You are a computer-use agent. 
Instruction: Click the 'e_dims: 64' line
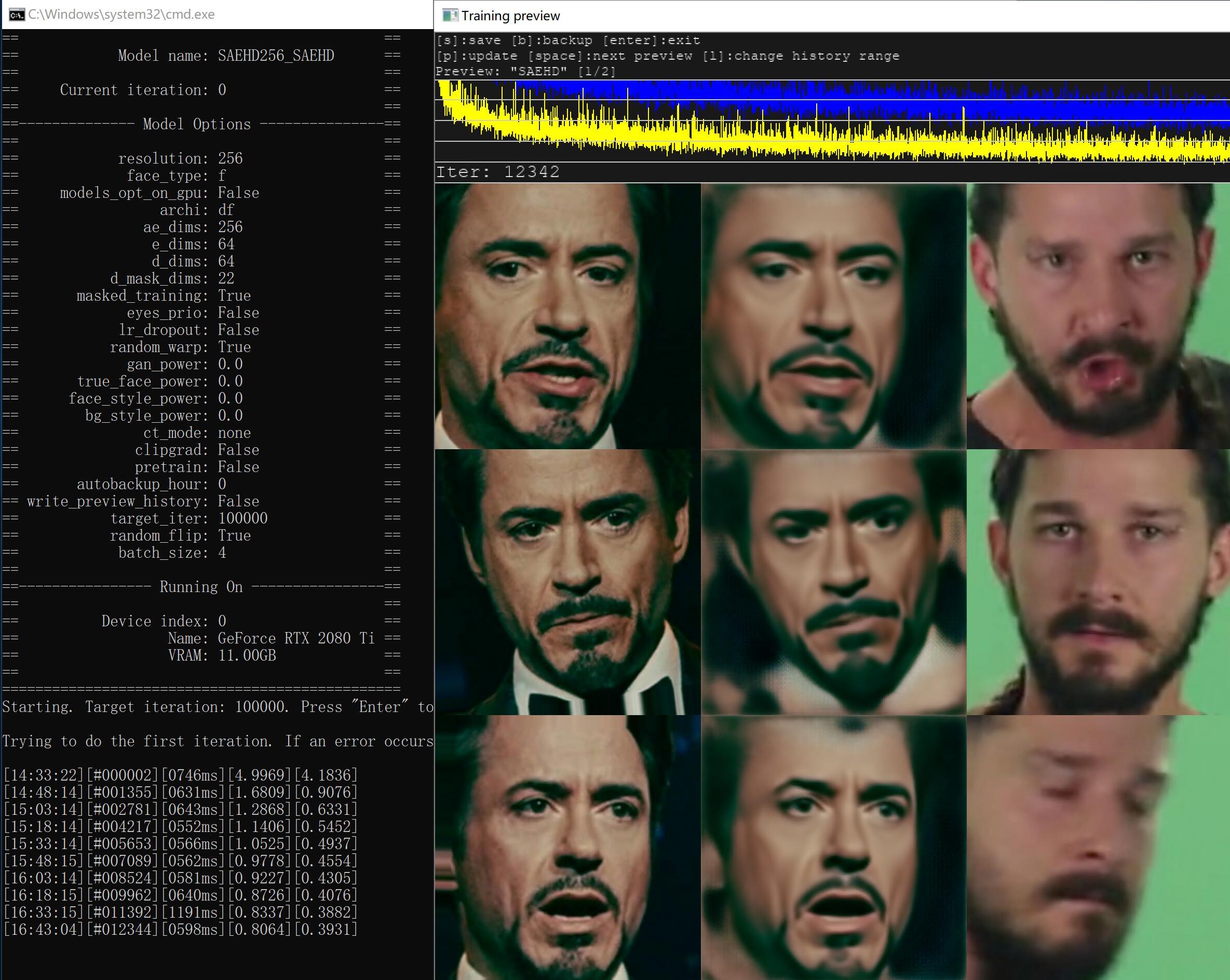coord(193,244)
